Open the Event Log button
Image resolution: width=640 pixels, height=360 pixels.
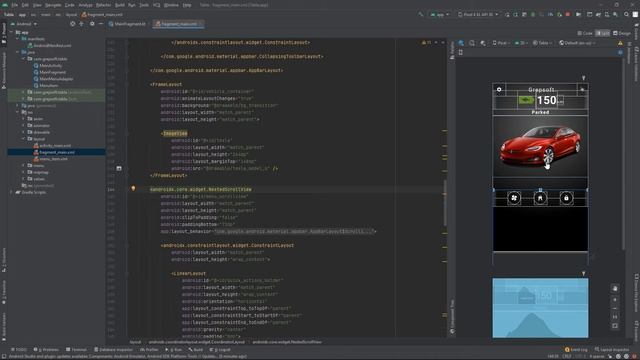(x=576, y=350)
